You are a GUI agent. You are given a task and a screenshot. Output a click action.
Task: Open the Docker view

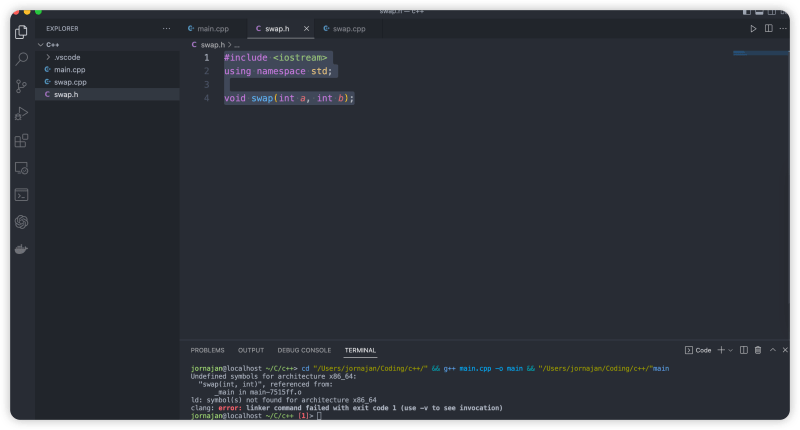[x=21, y=249]
